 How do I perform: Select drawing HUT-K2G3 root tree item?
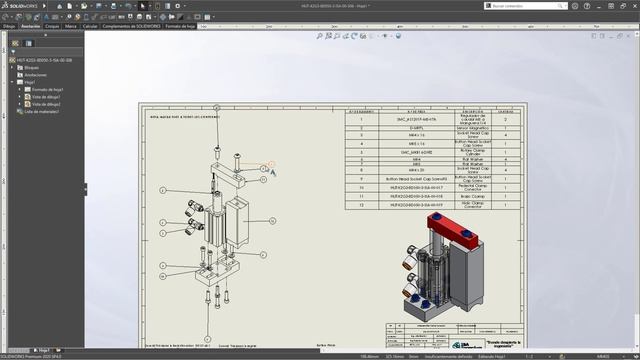tap(41, 60)
